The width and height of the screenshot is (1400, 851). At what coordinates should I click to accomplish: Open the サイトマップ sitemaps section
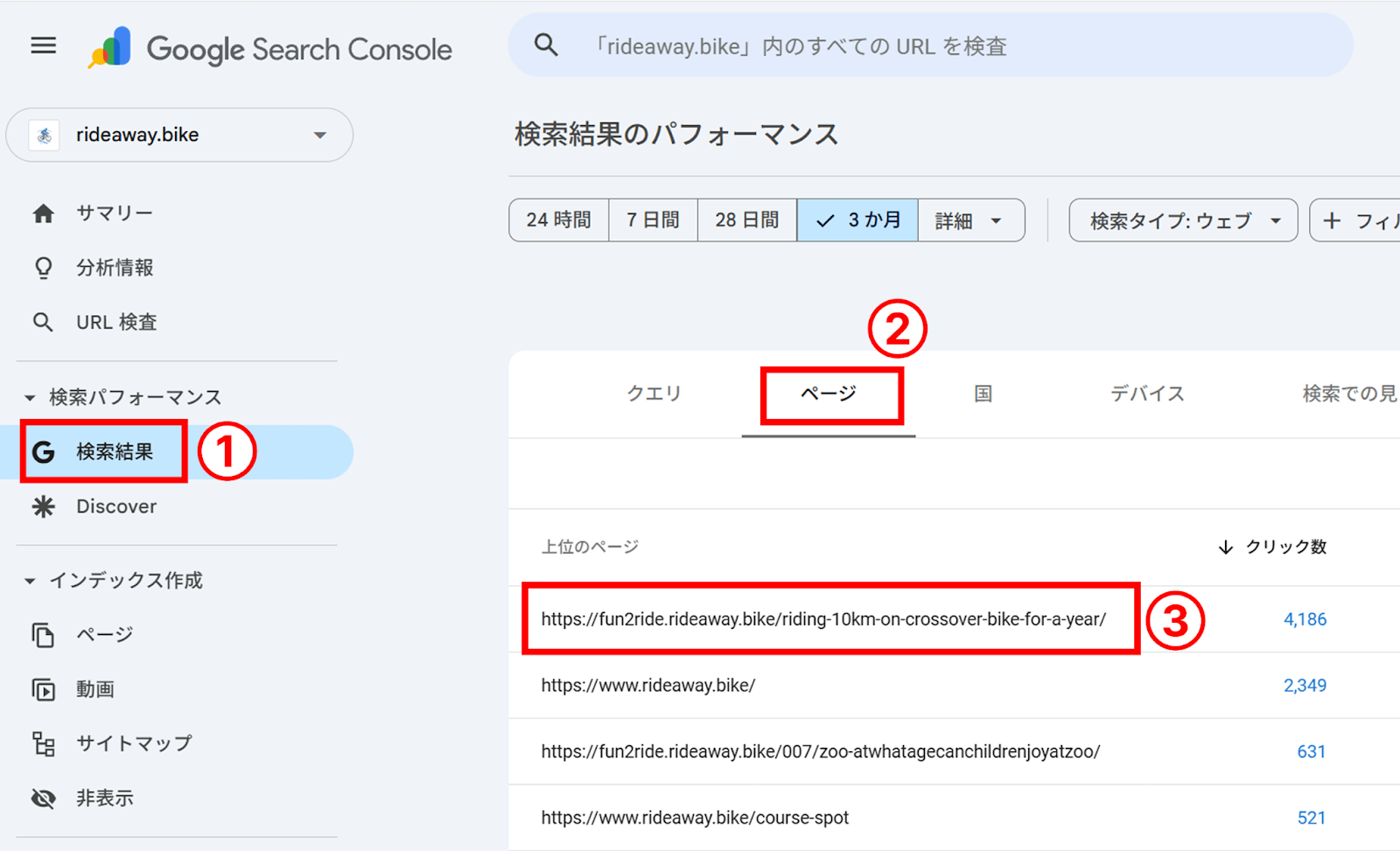[x=133, y=743]
